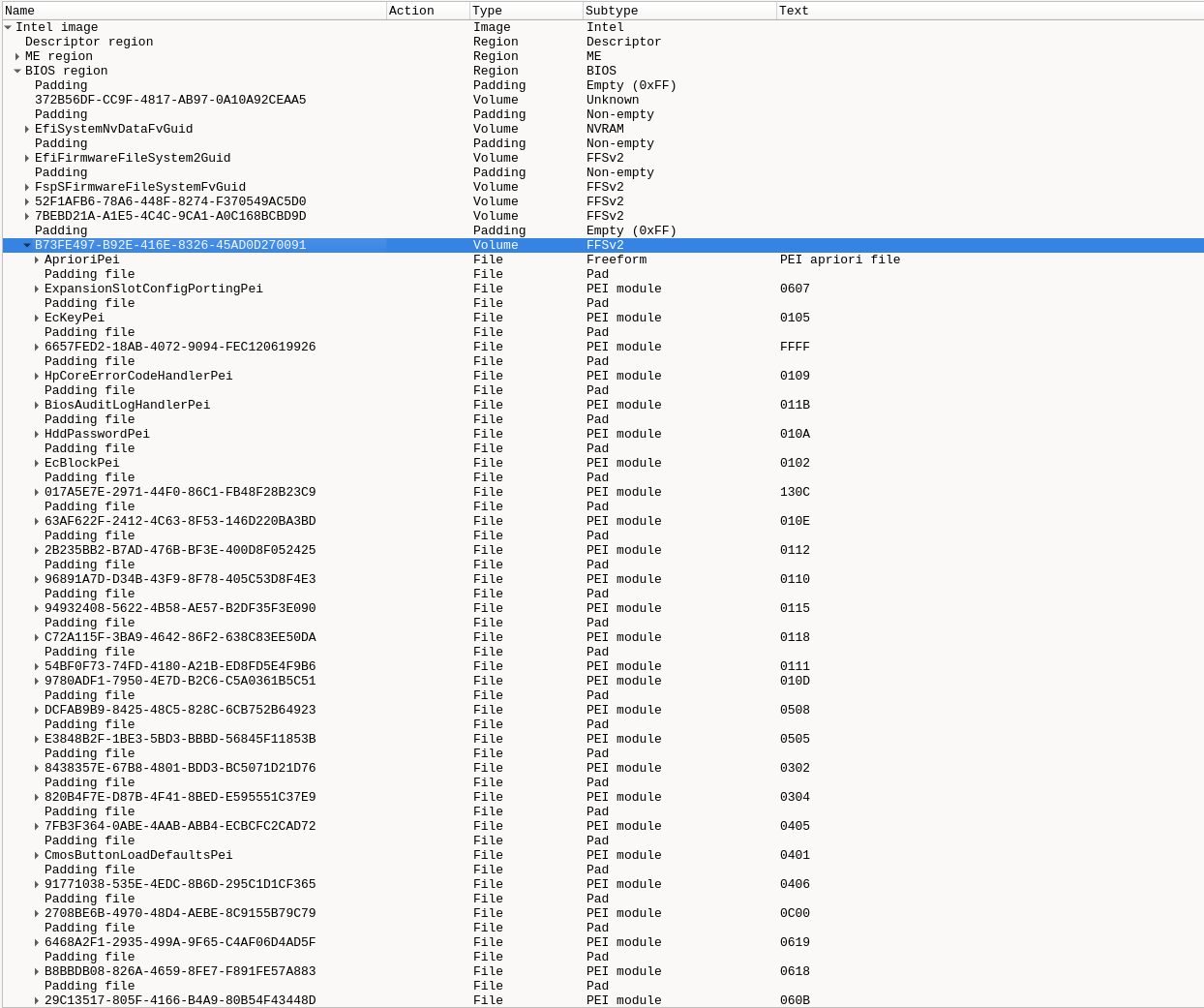The height and width of the screenshot is (1008, 1204).
Task: Expand volume 52F1AFB6-78A6-448F-8274-F370549AC5D0
Action: tap(27, 201)
